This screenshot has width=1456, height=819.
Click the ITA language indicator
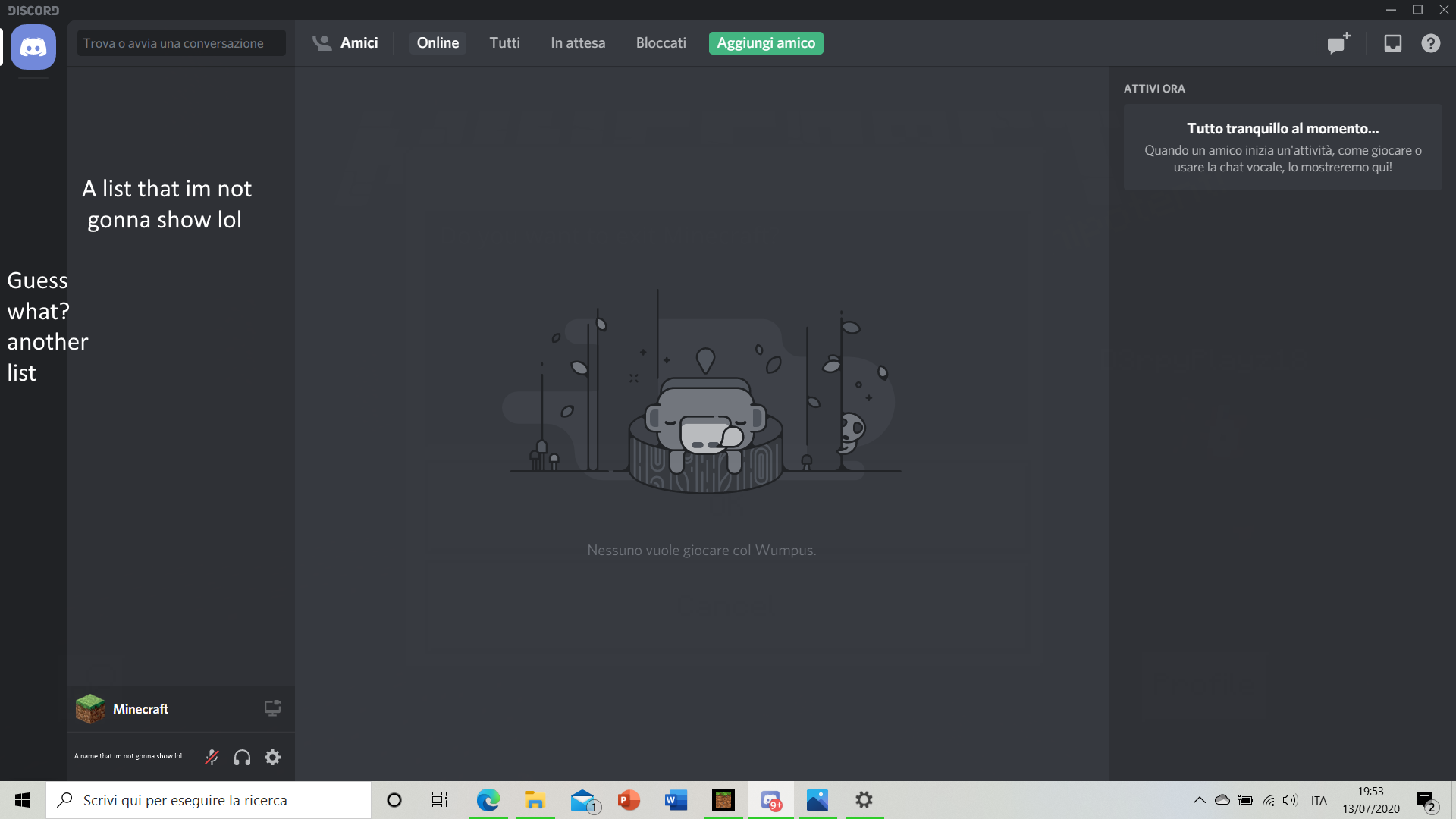click(x=1319, y=800)
